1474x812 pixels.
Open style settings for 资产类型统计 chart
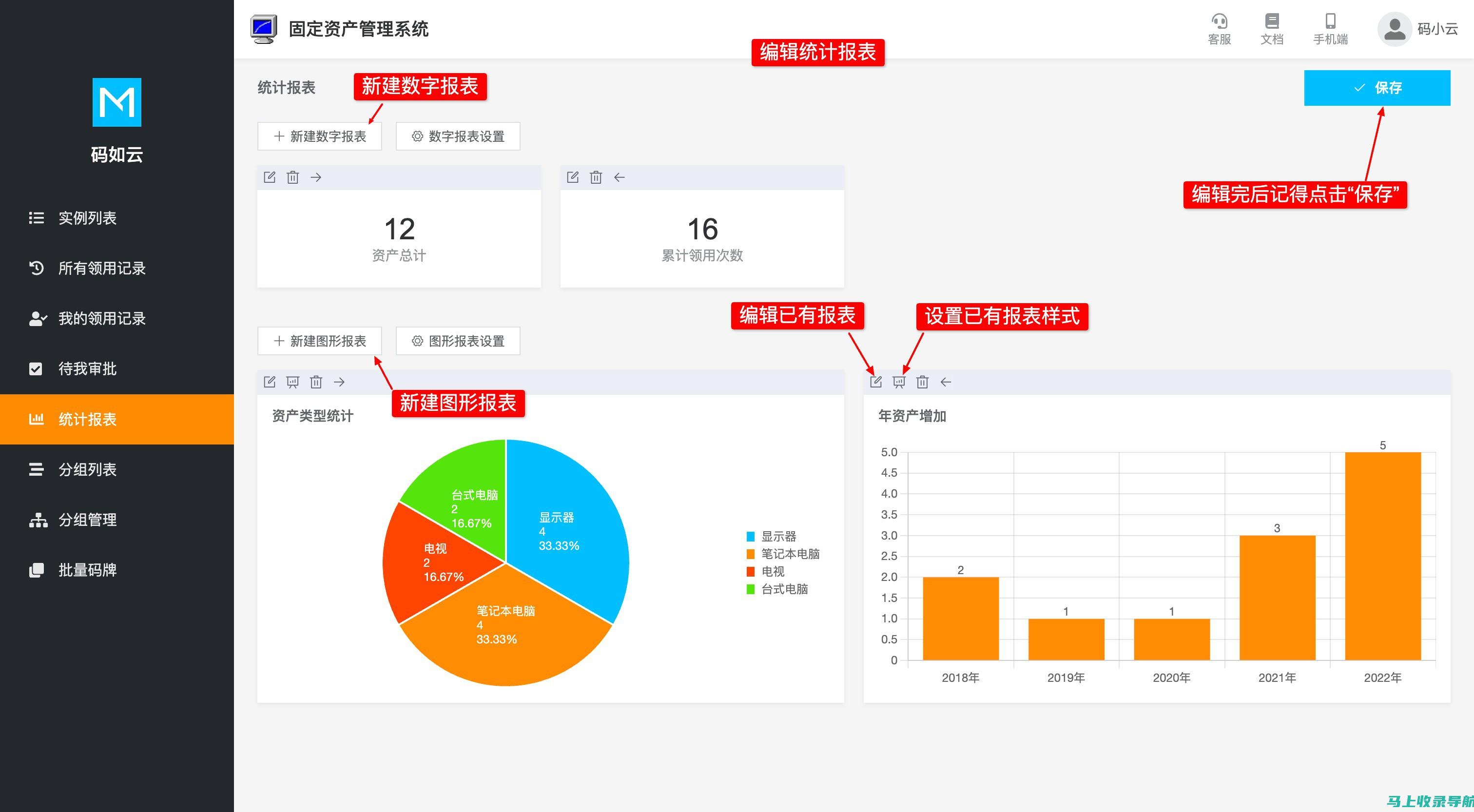[x=293, y=382]
